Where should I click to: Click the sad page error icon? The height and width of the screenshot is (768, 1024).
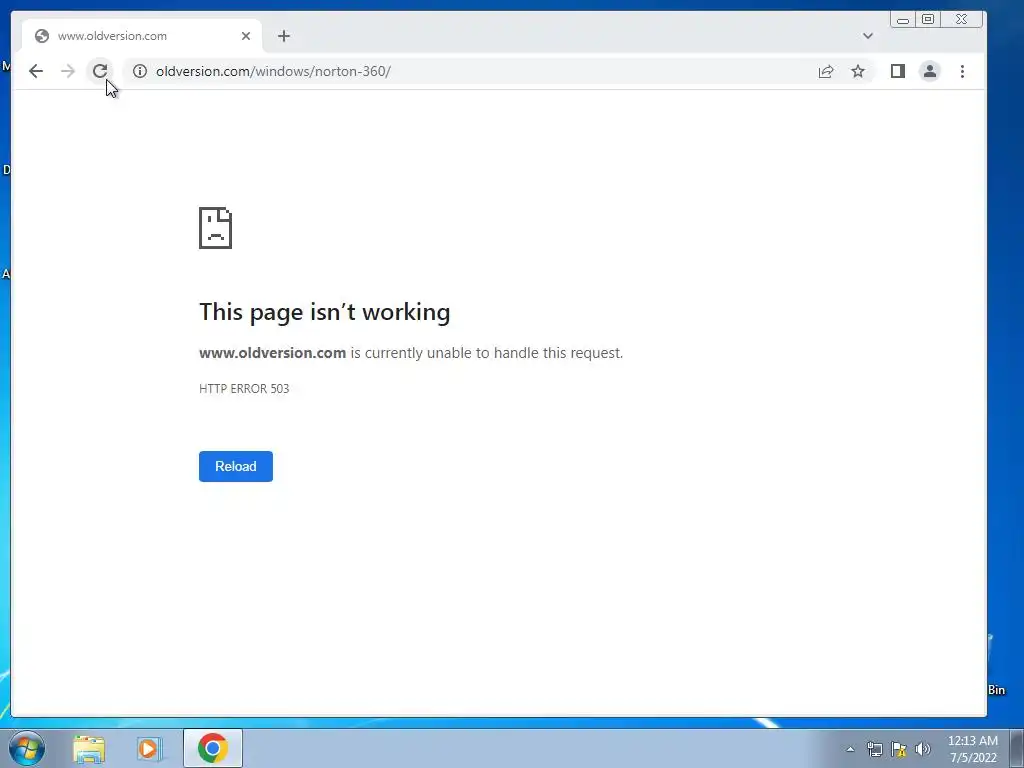(216, 228)
